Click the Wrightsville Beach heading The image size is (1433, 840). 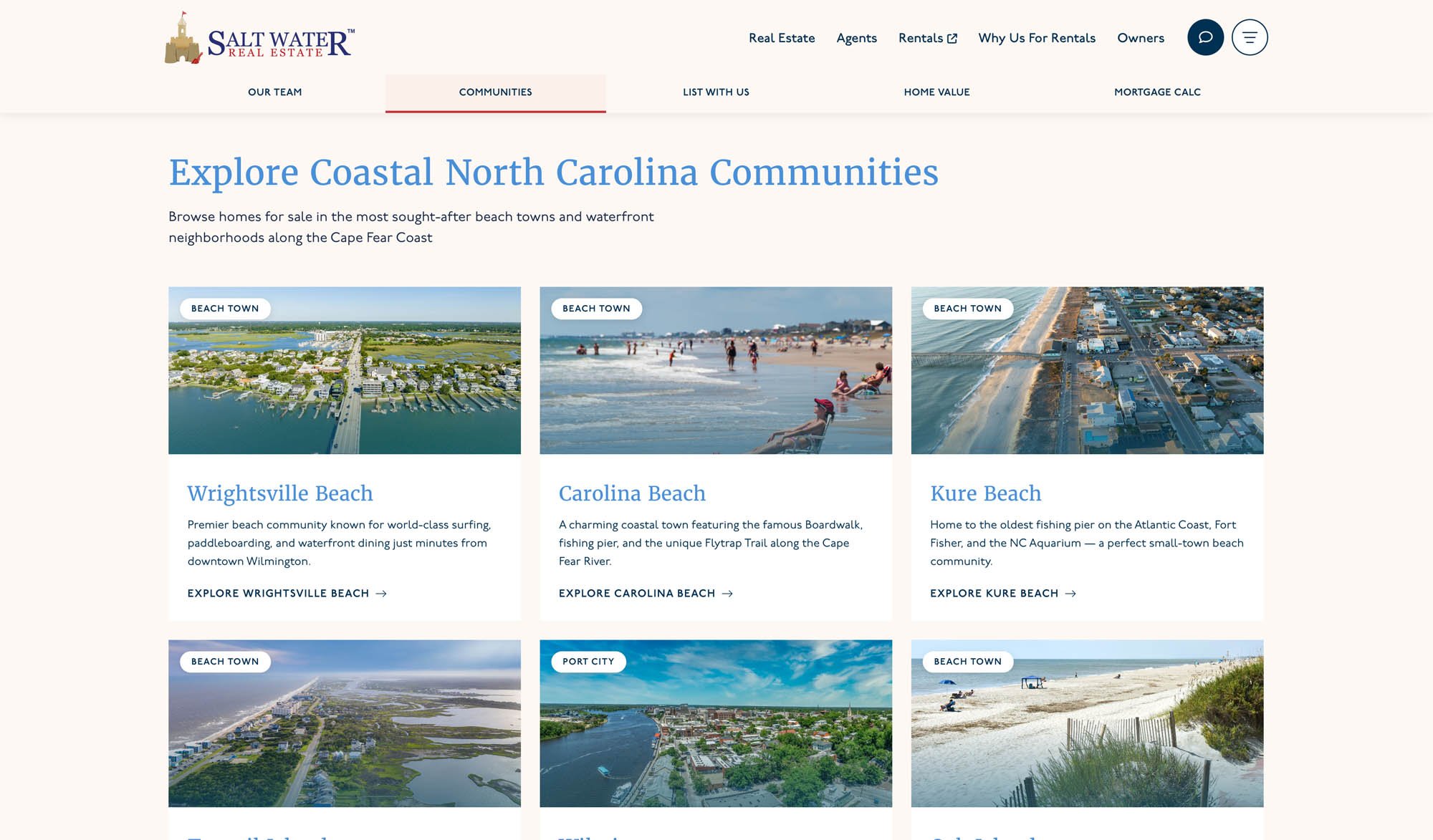pos(279,493)
